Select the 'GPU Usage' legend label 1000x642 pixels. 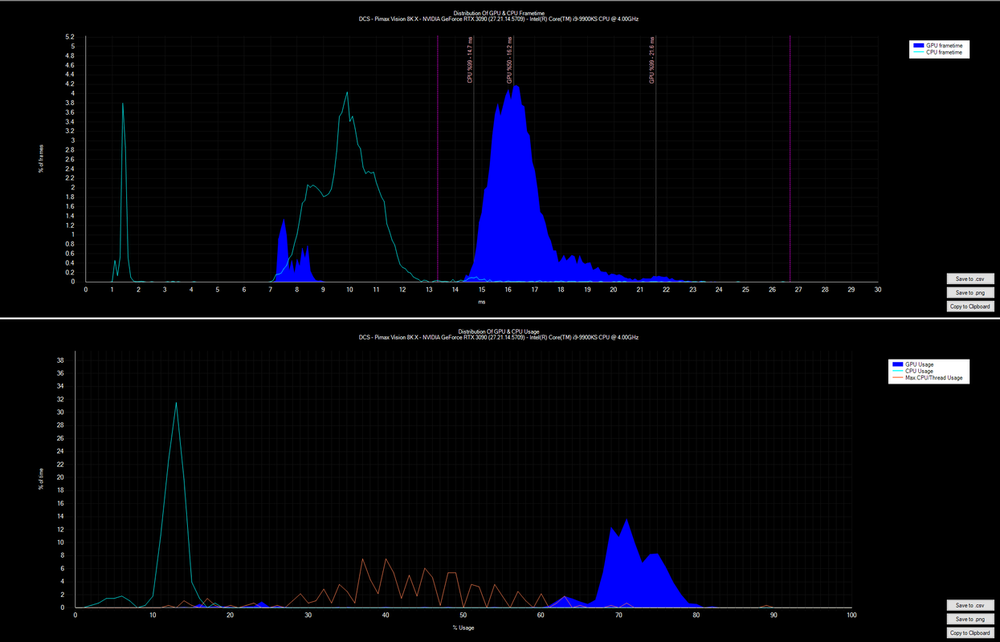click(920, 364)
